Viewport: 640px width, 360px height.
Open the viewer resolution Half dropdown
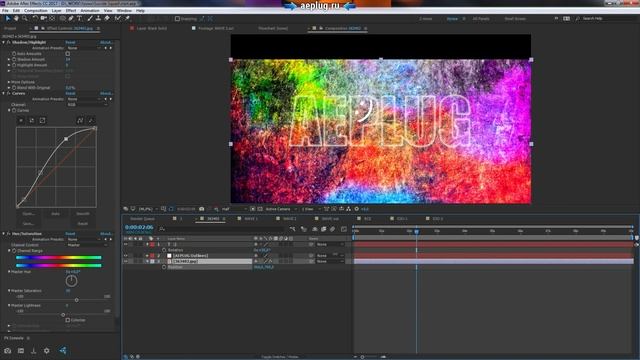[234, 209]
